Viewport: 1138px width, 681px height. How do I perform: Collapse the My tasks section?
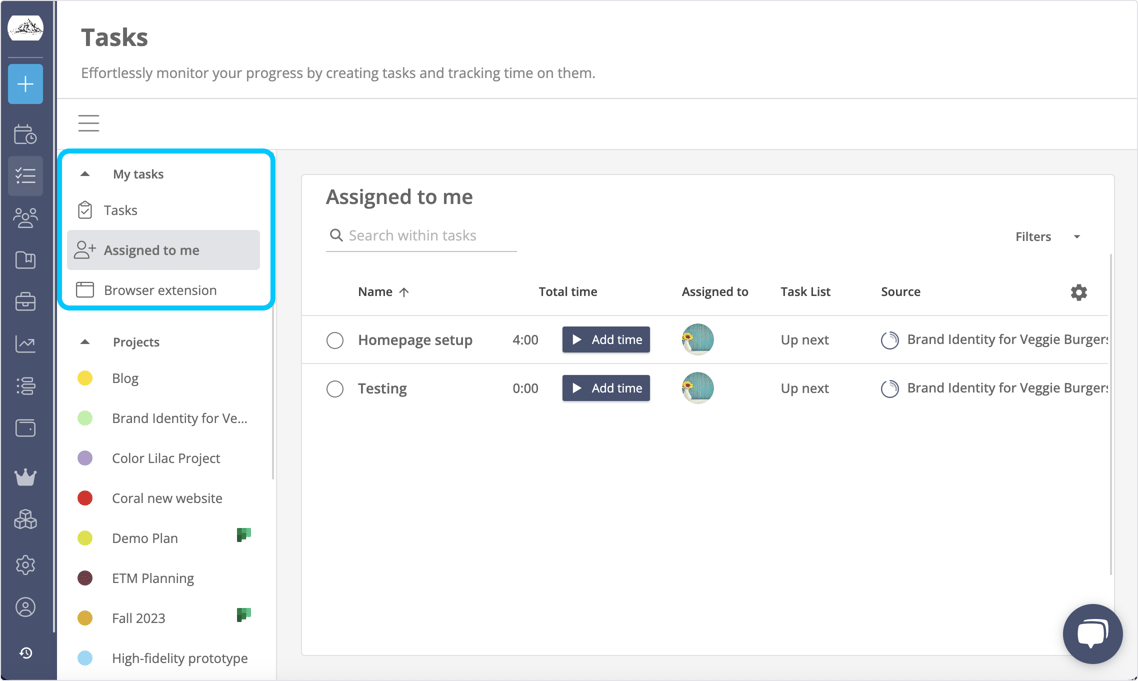(x=85, y=172)
